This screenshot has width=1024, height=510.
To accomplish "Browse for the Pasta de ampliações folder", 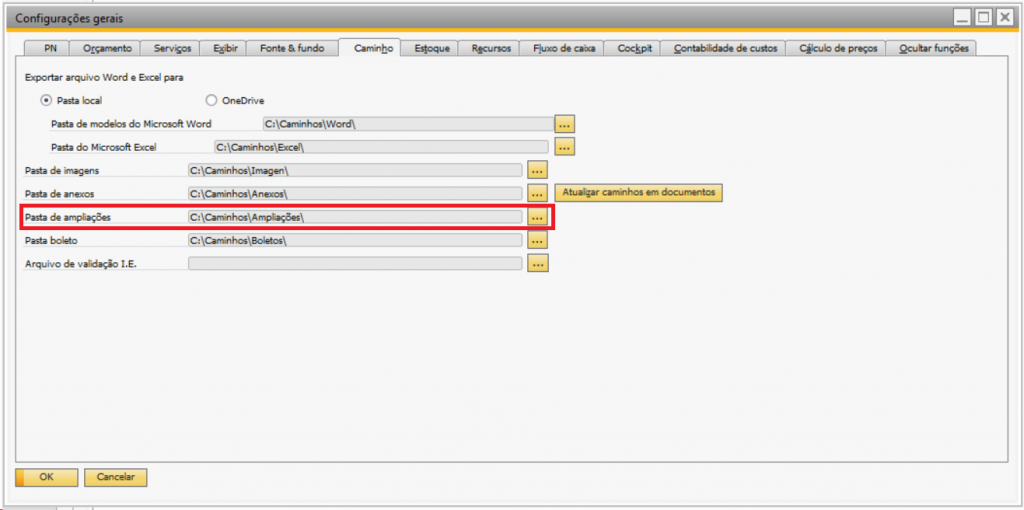I will coord(538,217).
